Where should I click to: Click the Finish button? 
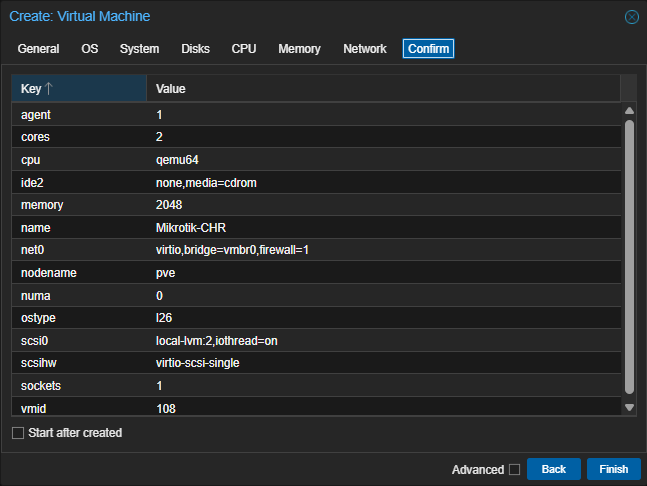pyautogui.click(x=614, y=469)
